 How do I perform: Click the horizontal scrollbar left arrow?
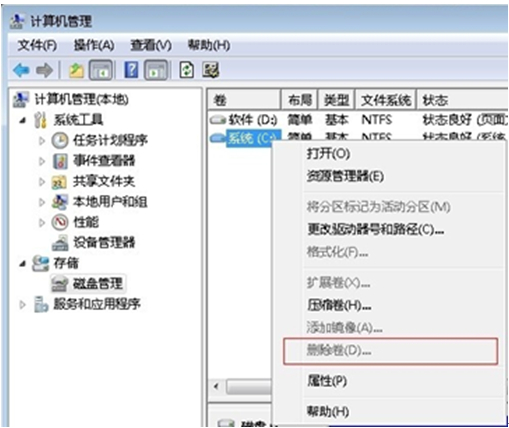click(x=216, y=387)
